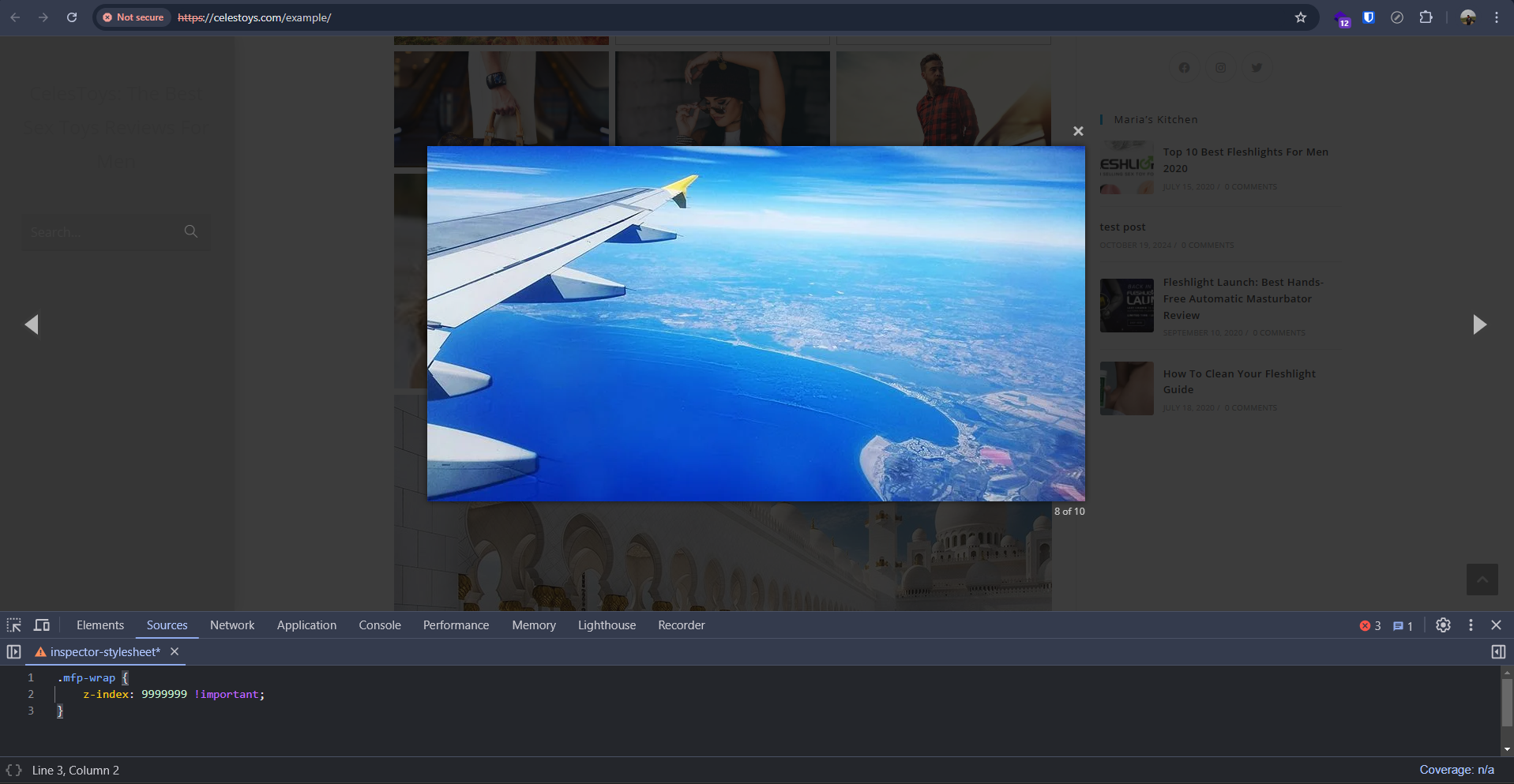The image size is (1514, 784).
Task: Click the Instagram social icon
Action: click(1220, 68)
